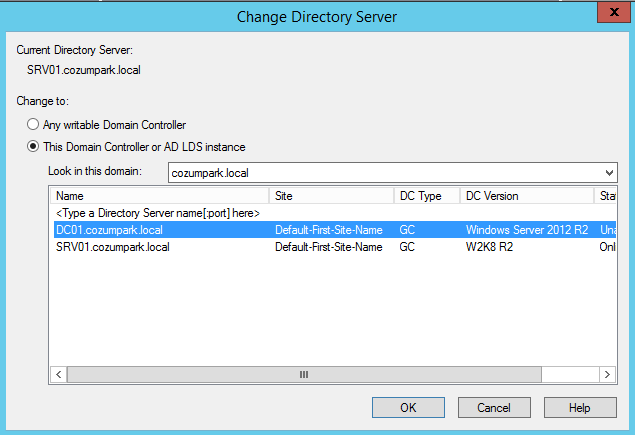This screenshot has height=435, width=635.
Task: Open Help for this dialog
Action: pos(580,407)
